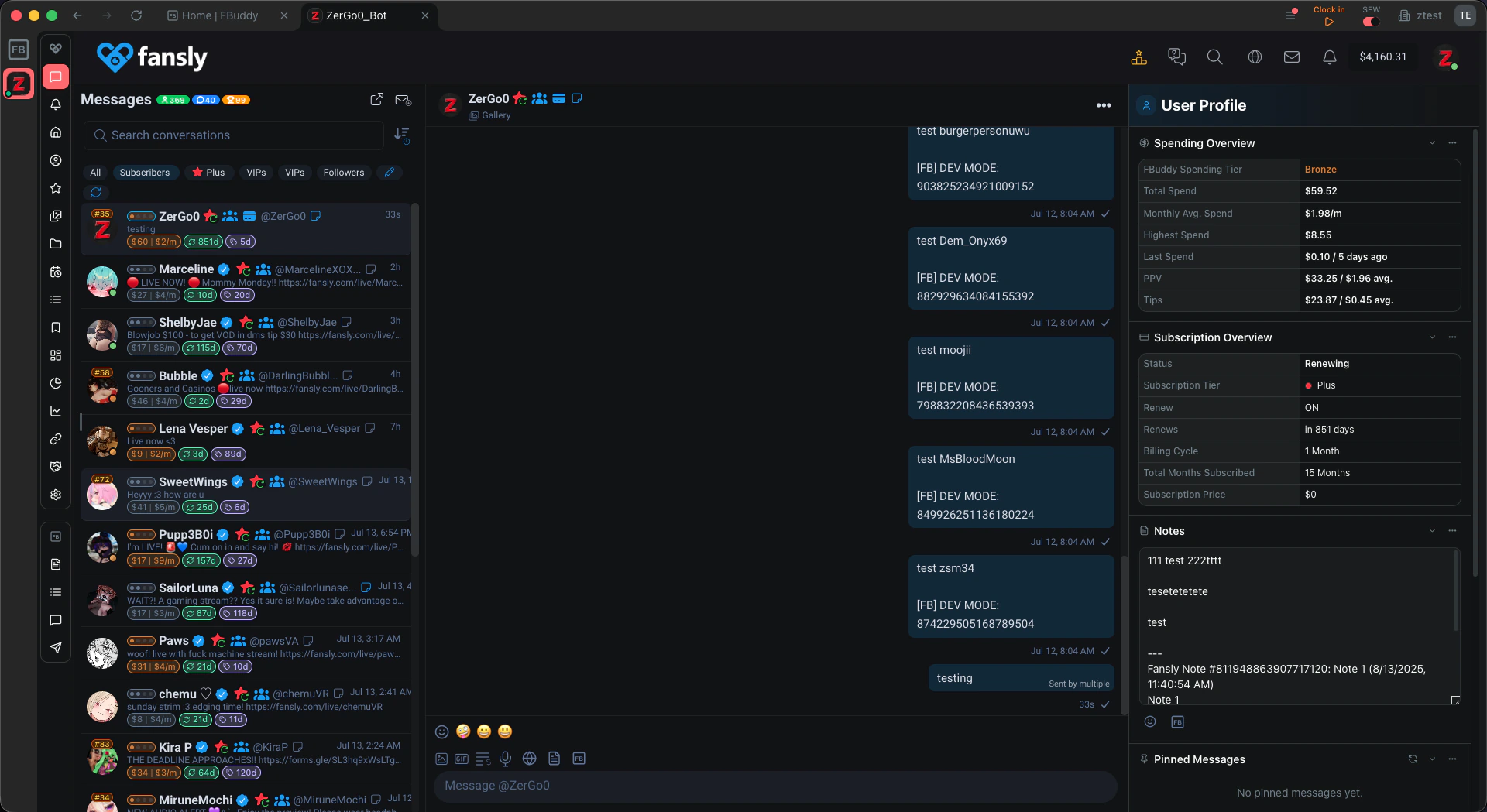This screenshot has width=1487, height=812.
Task: Open the profile icon in left sidebar
Action: (56, 160)
